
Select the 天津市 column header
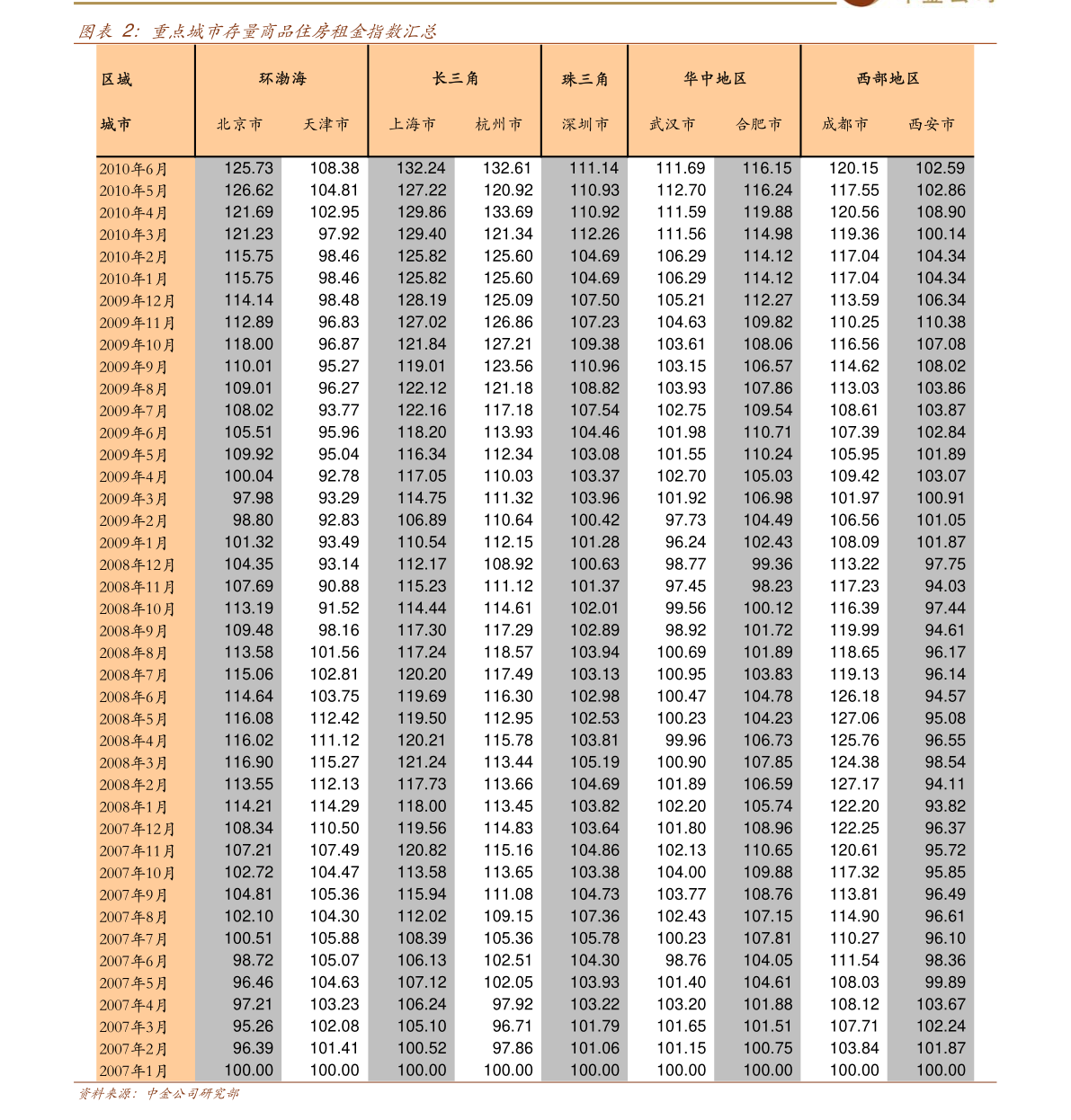[326, 124]
